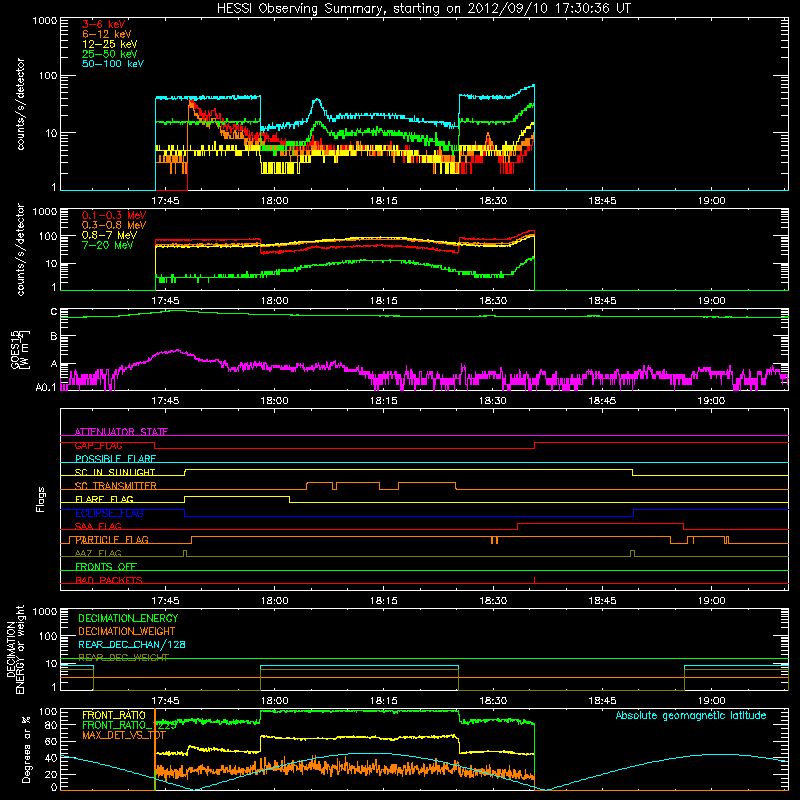Click the Absolute geomagnetic latitude label
The image size is (800, 800).
(691, 715)
